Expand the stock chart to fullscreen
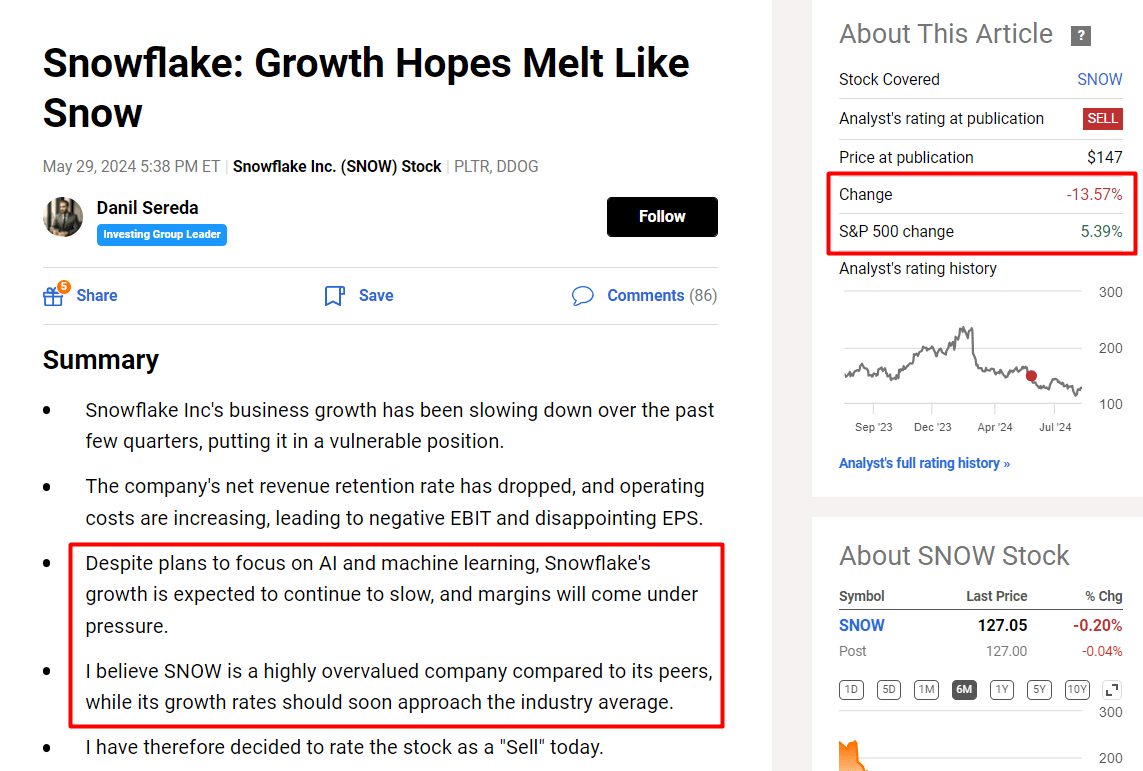Screen dimensions: 1143x771 click(x=1111, y=690)
